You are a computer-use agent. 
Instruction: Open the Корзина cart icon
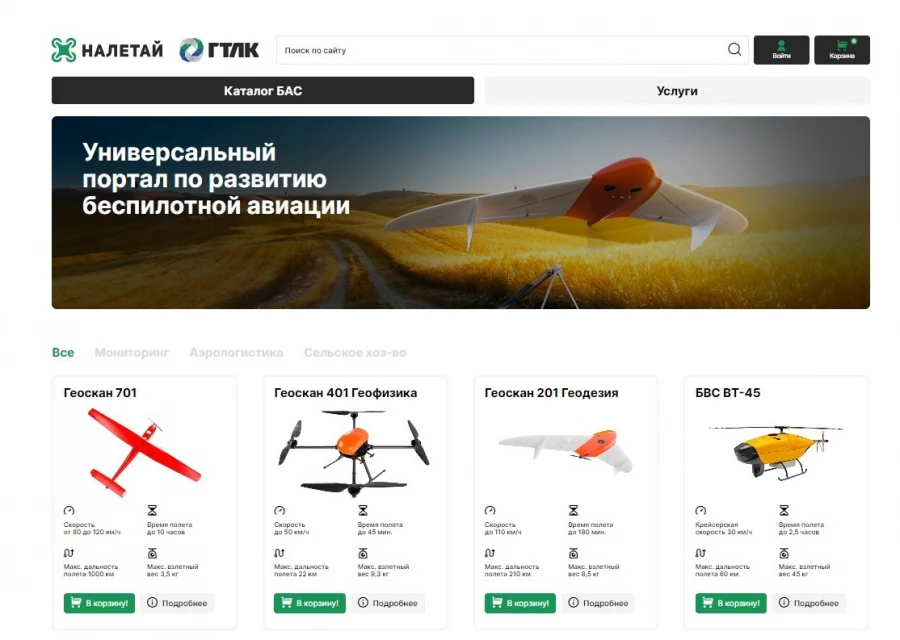[x=842, y=50]
